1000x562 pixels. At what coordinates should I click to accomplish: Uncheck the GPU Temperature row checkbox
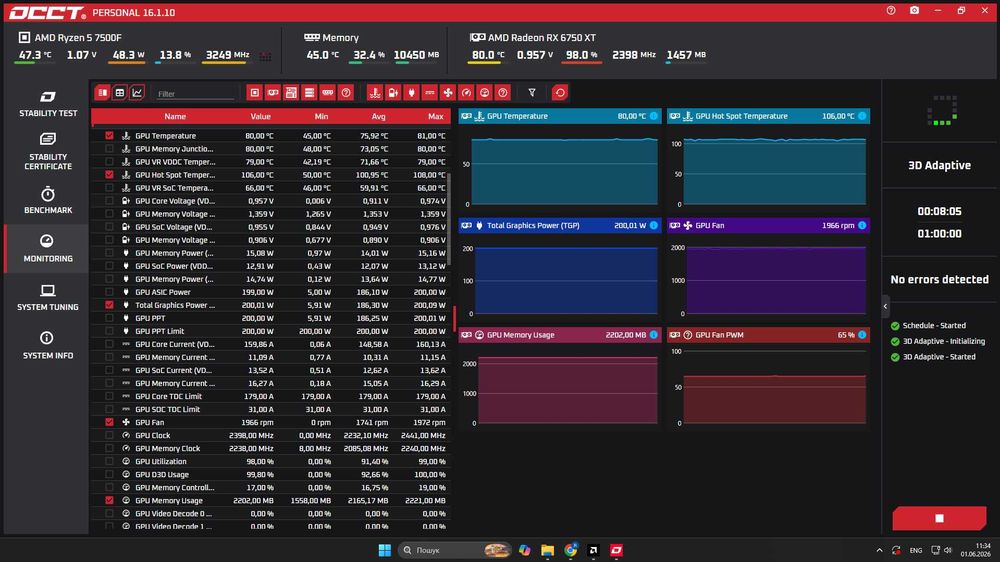(110, 135)
